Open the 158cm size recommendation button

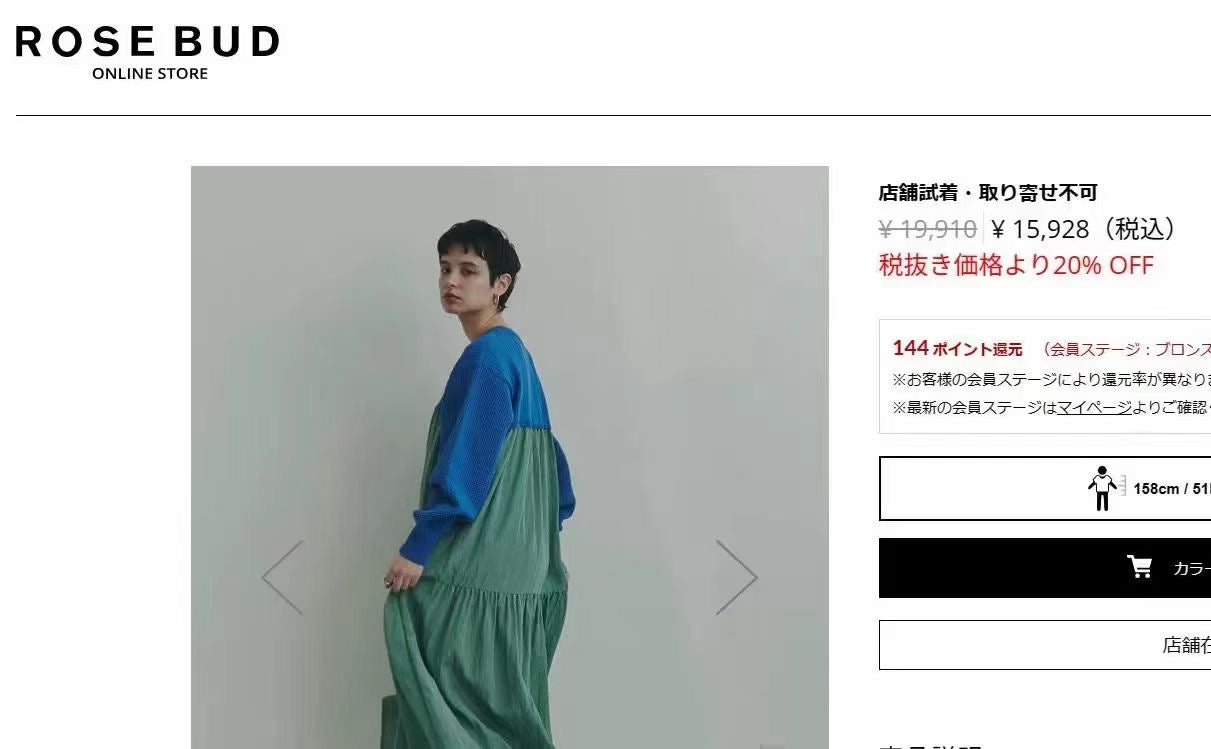(x=1045, y=488)
